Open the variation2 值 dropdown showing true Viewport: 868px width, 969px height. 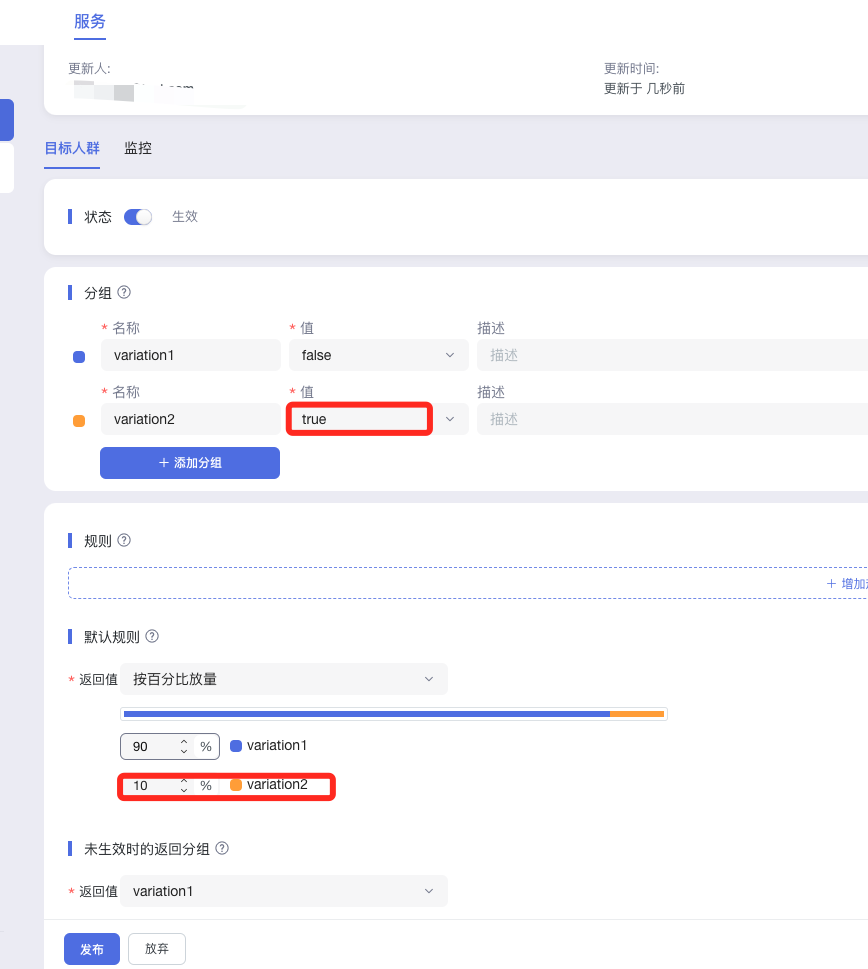(378, 419)
